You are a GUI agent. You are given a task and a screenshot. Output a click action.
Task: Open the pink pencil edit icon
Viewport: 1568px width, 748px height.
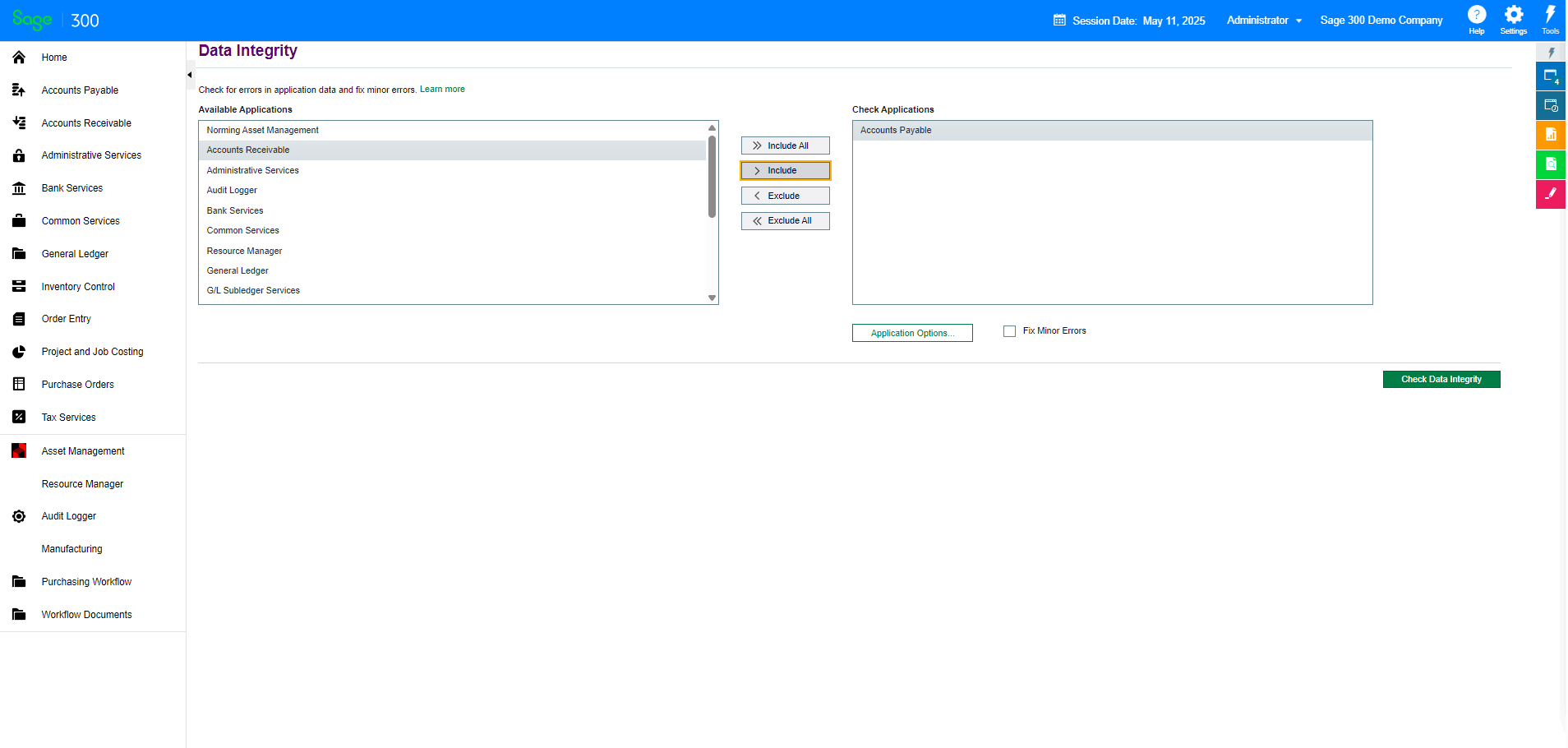click(1552, 195)
